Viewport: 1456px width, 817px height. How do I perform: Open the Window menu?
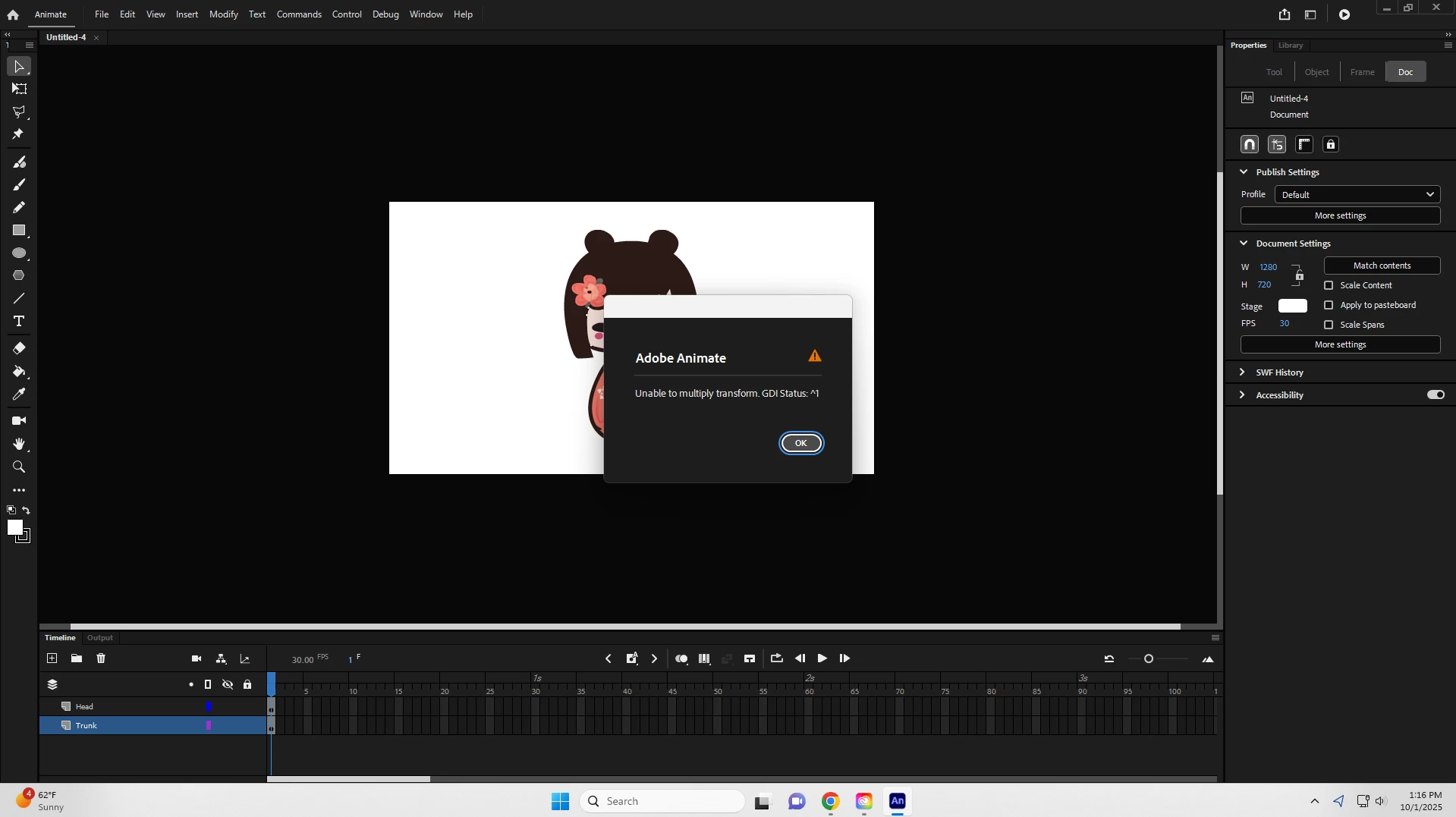426,14
